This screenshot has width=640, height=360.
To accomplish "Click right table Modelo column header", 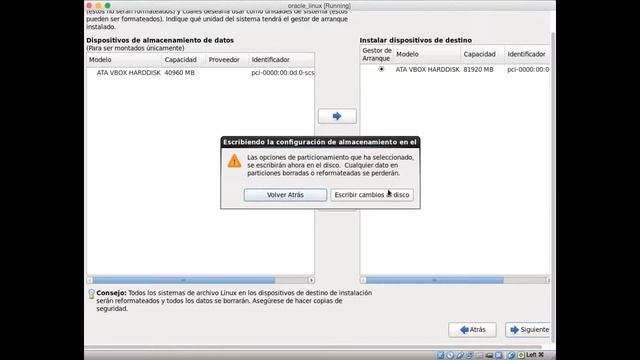I will point(427,54).
